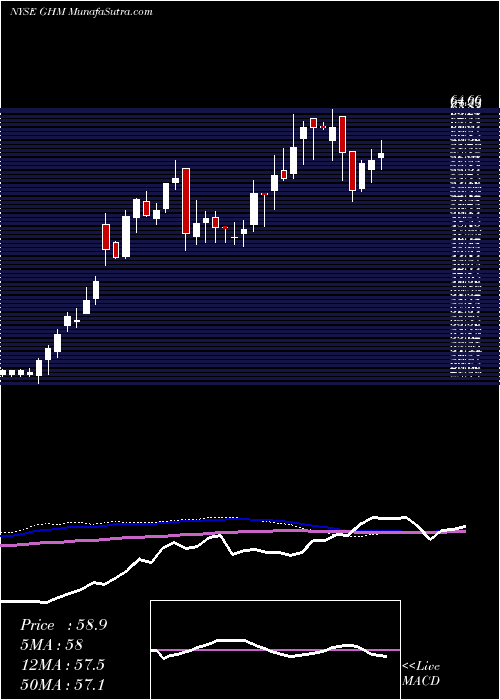500x700 pixels.
Task: Select the Price : 58.9 readout
Action: click(x=63, y=625)
